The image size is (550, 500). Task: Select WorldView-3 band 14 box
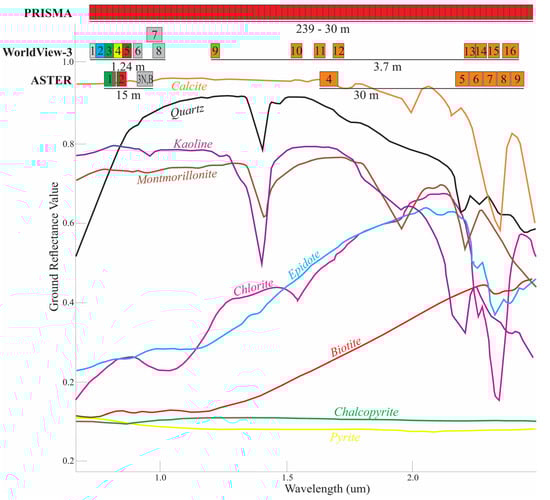481,51
